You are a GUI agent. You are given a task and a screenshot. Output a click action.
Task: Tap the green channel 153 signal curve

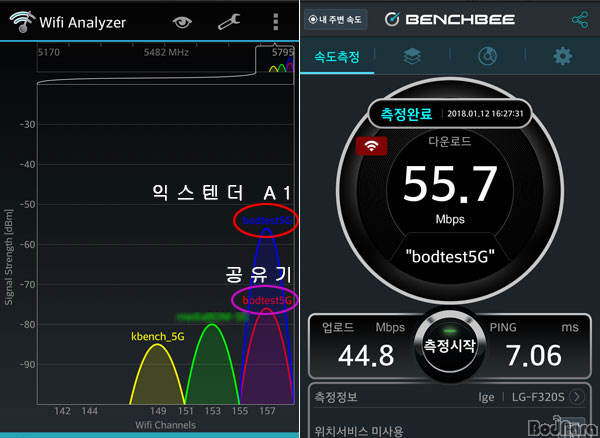(x=212, y=363)
